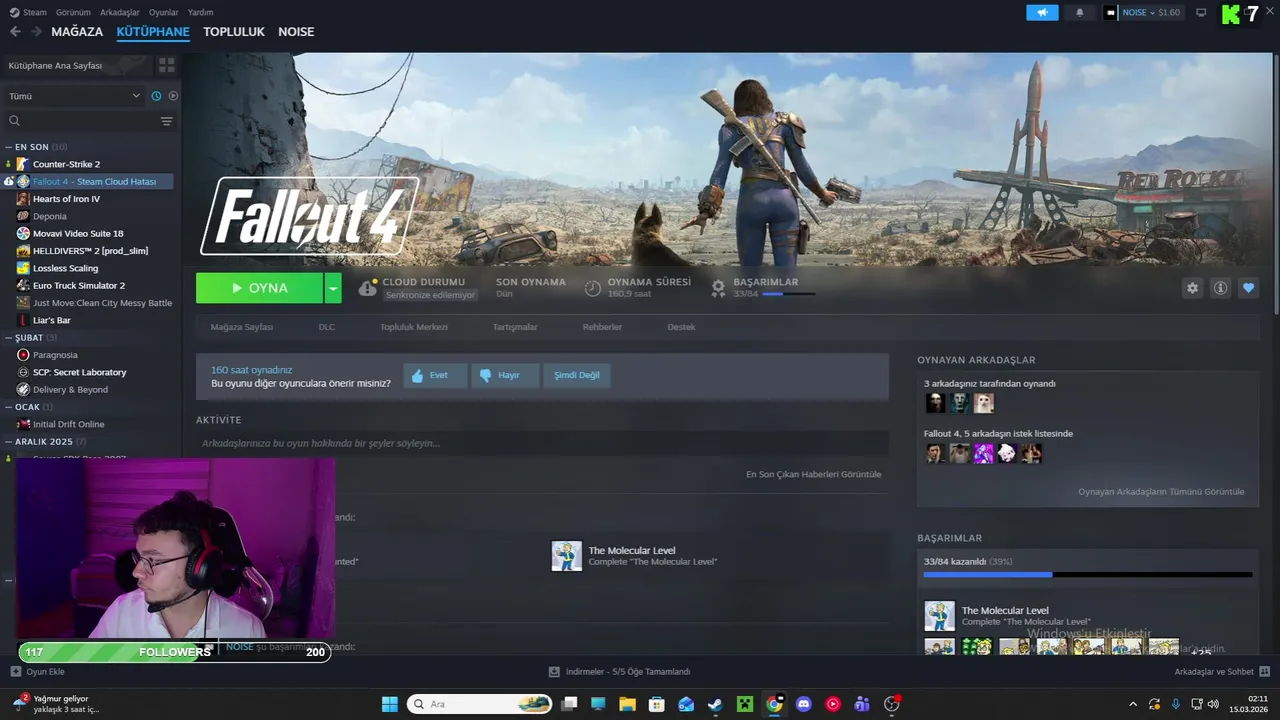This screenshot has width=1280, height=720.
Task: Select HELLDIVERS 2 in the library
Action: 88,251
